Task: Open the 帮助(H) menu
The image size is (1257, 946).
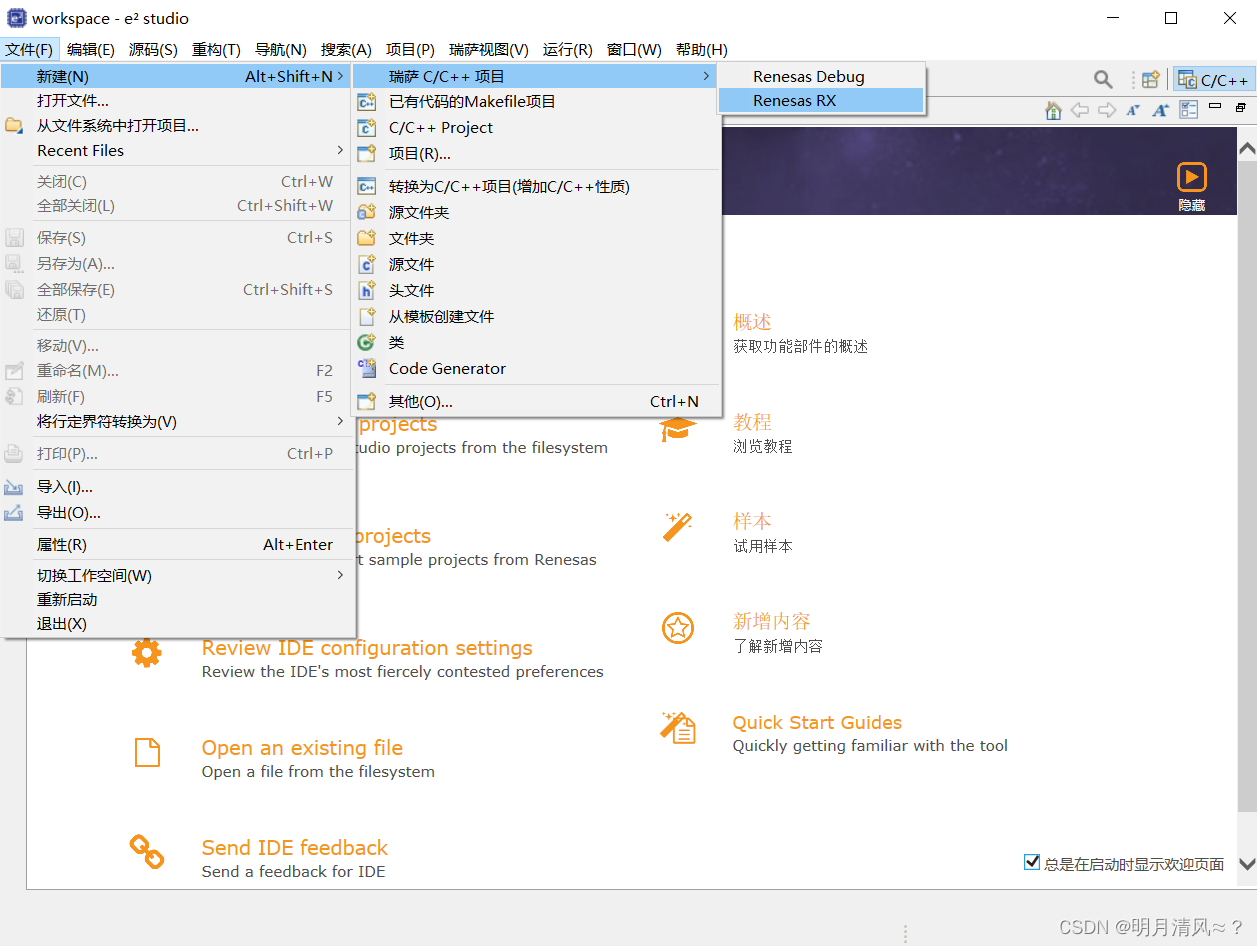Action: 702,49
